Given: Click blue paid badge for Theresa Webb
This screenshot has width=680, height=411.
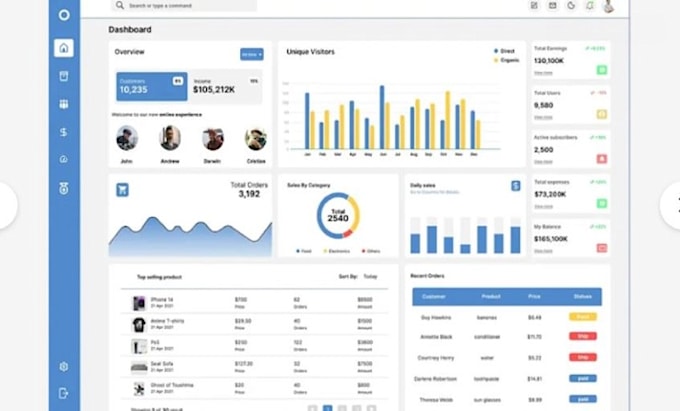Looking at the screenshot, I should point(583,399).
